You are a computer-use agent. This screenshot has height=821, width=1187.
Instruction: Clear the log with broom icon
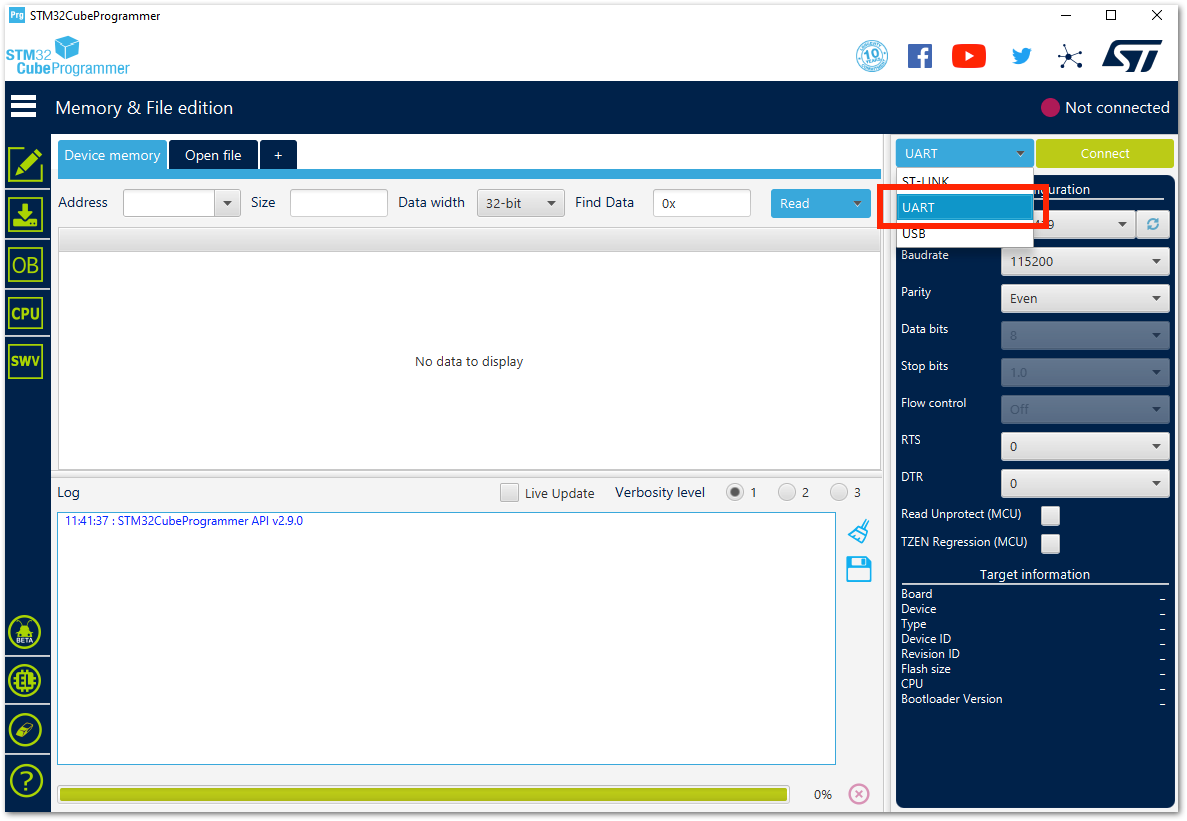pos(858,531)
